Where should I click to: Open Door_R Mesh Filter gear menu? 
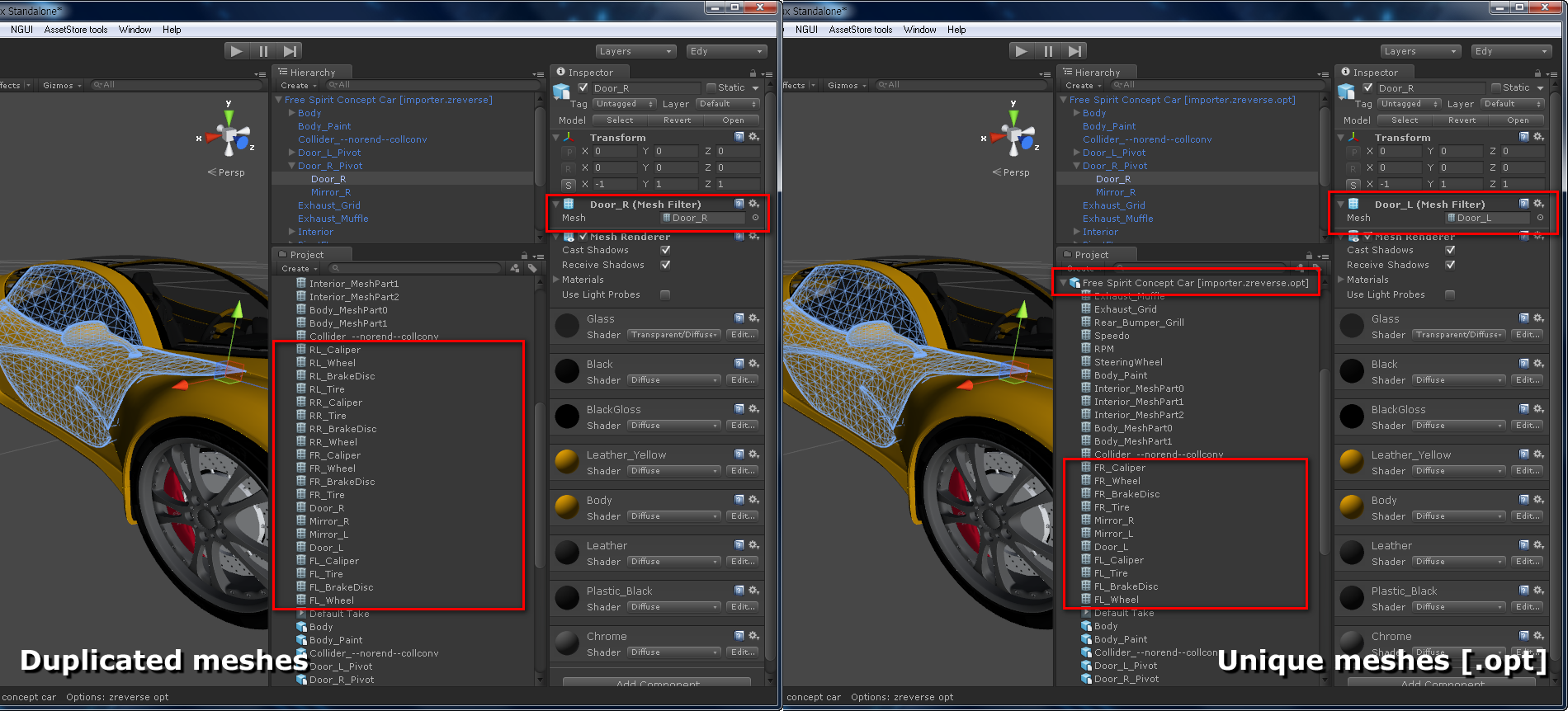click(x=753, y=204)
